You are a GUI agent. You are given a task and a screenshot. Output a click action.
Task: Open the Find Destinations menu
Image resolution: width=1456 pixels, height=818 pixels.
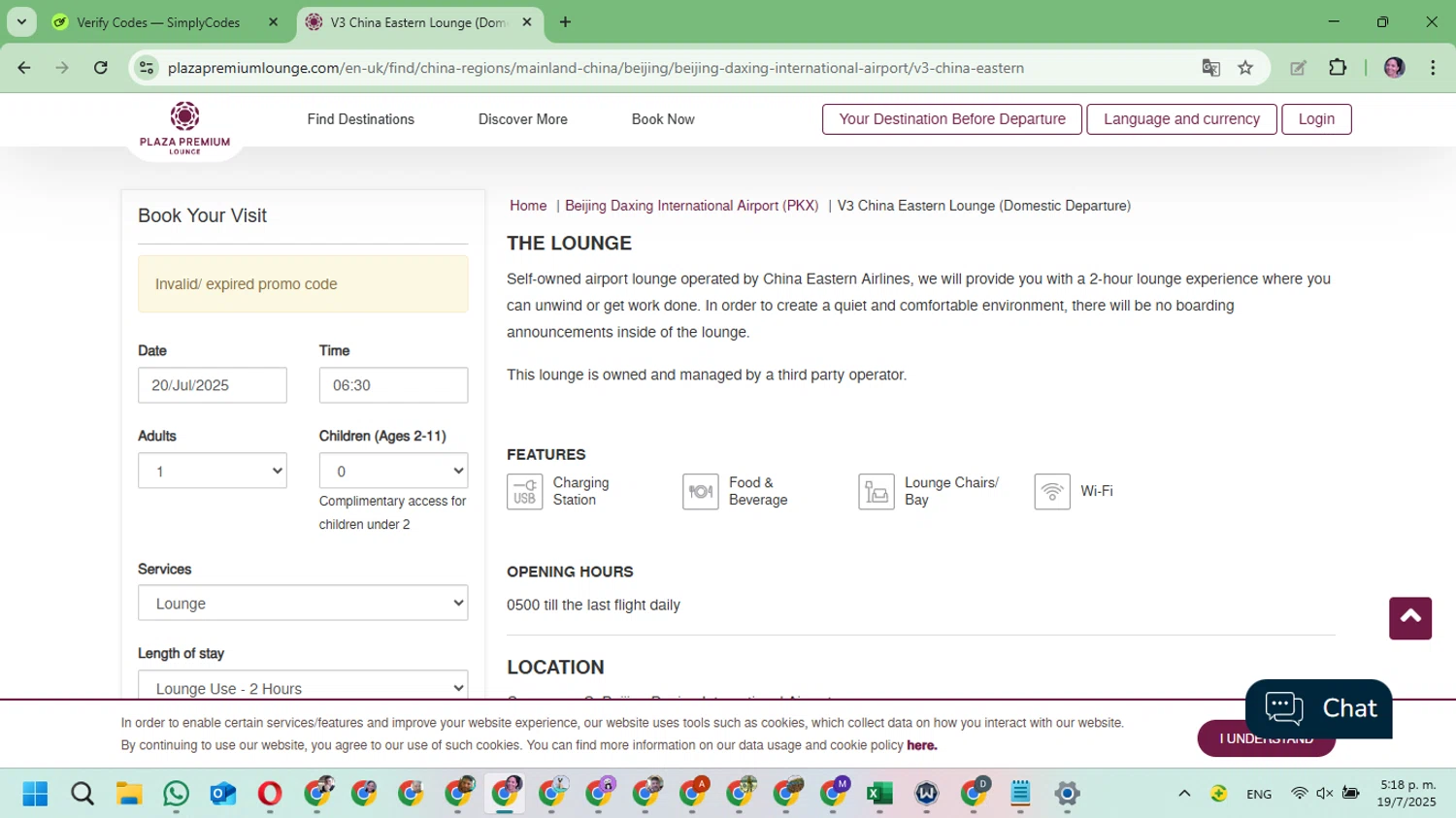(x=360, y=119)
